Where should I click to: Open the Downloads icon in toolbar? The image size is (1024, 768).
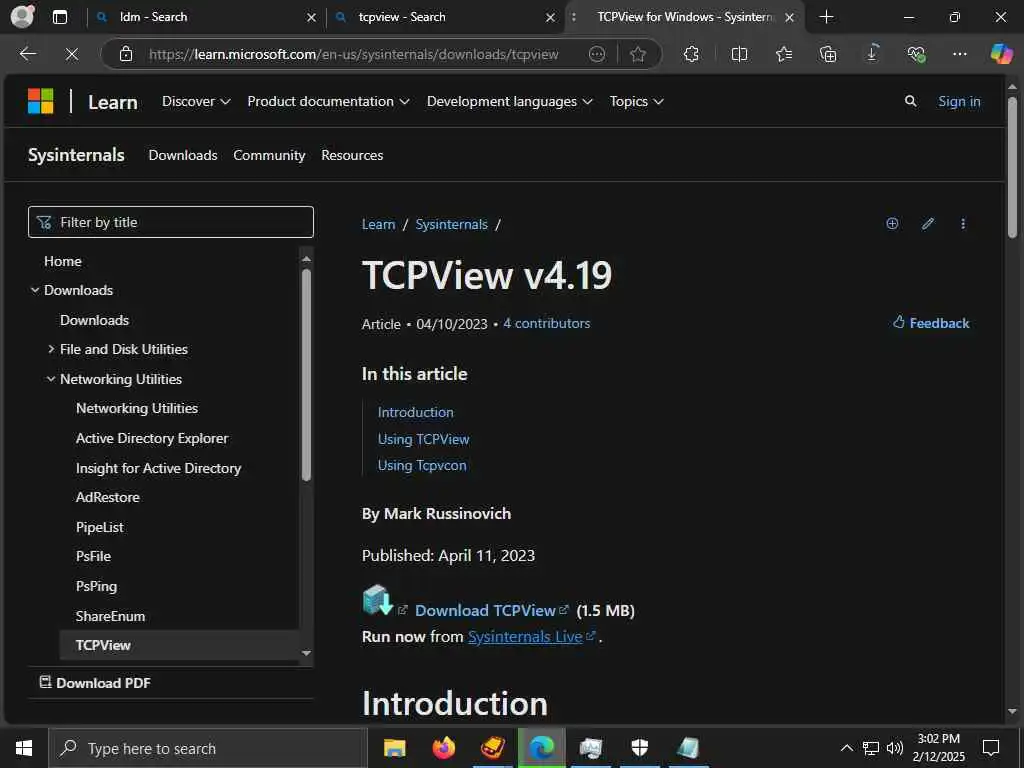point(872,53)
